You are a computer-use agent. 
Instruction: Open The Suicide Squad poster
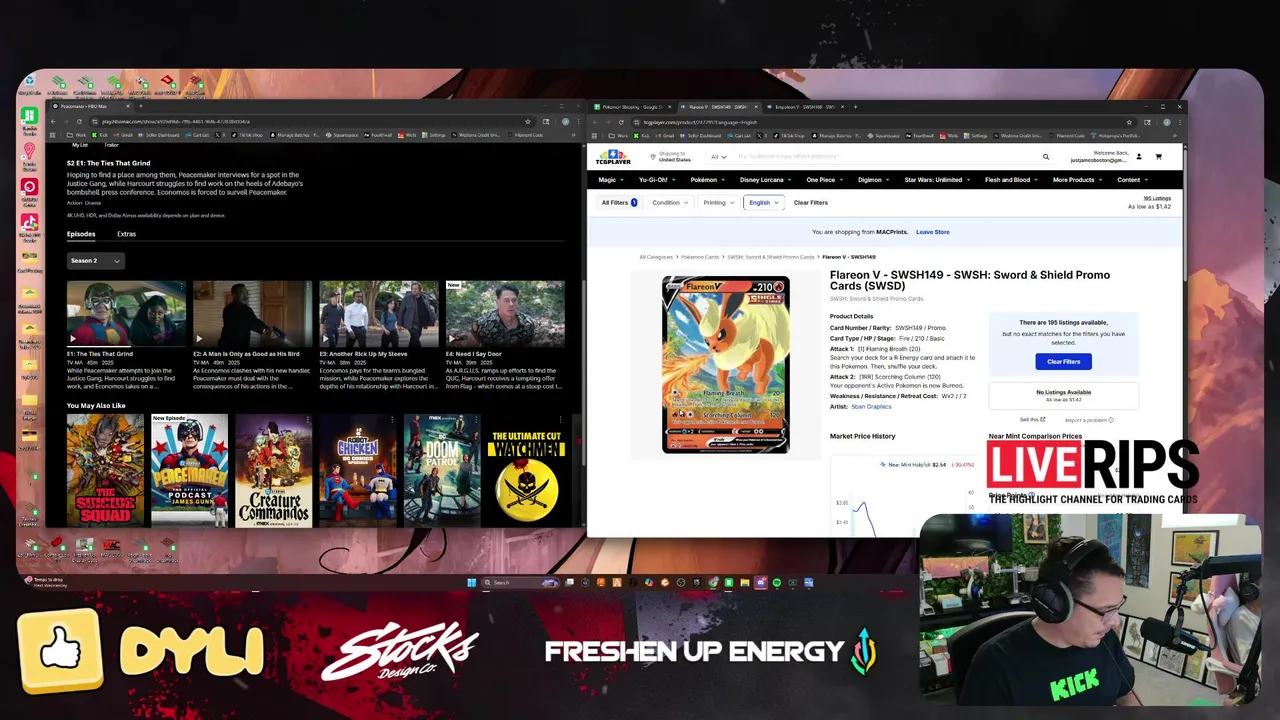pyautogui.click(x=105, y=470)
